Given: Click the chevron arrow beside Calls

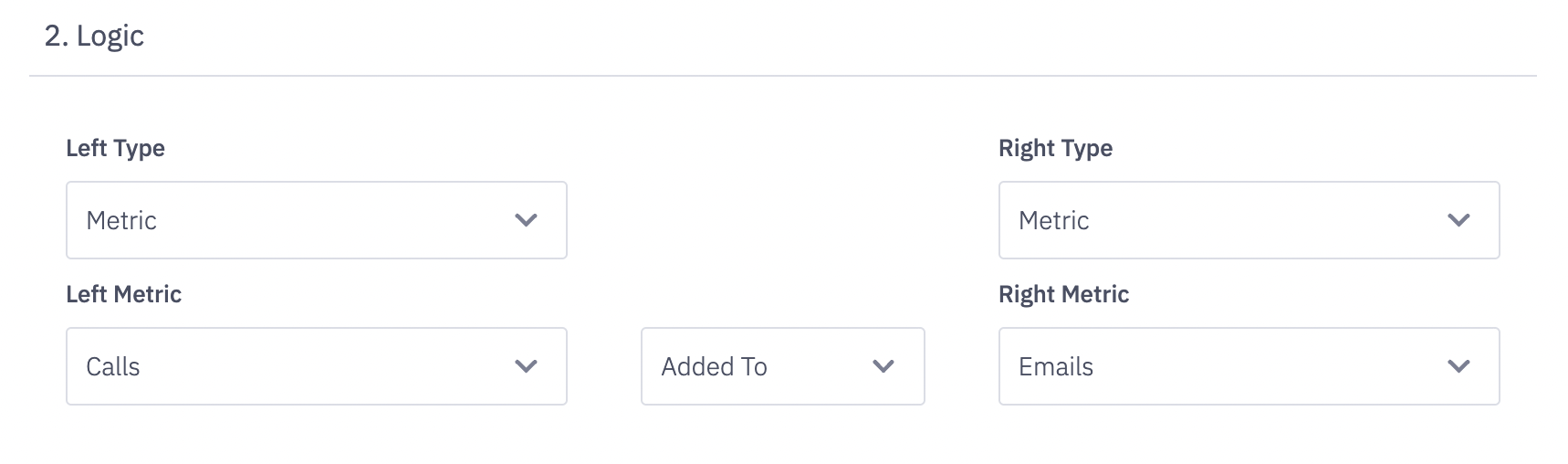Looking at the screenshot, I should tap(526, 366).
